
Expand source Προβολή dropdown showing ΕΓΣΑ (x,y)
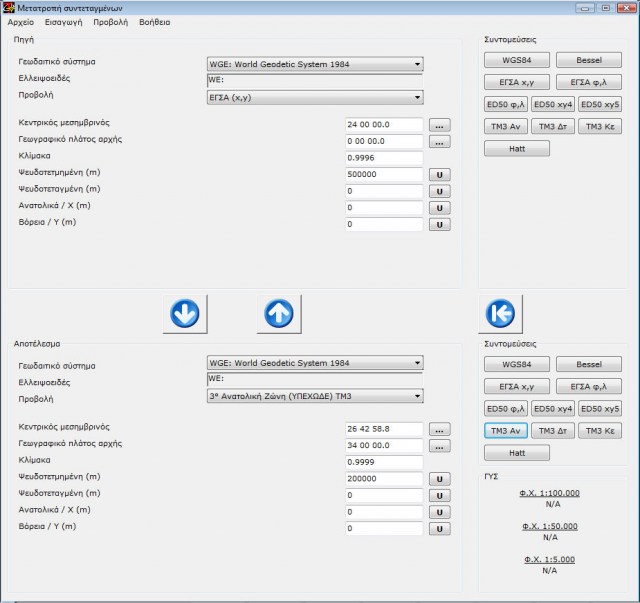point(314,97)
